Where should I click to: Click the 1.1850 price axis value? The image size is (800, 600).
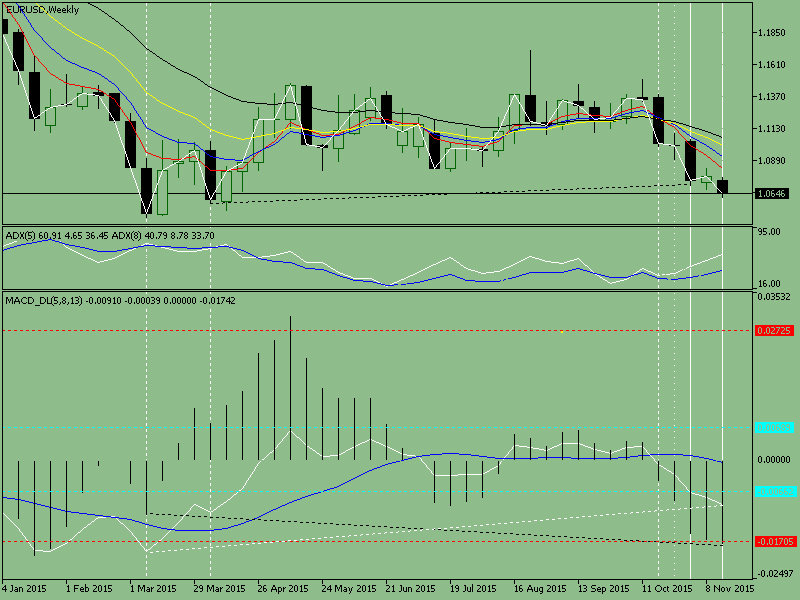(x=772, y=33)
